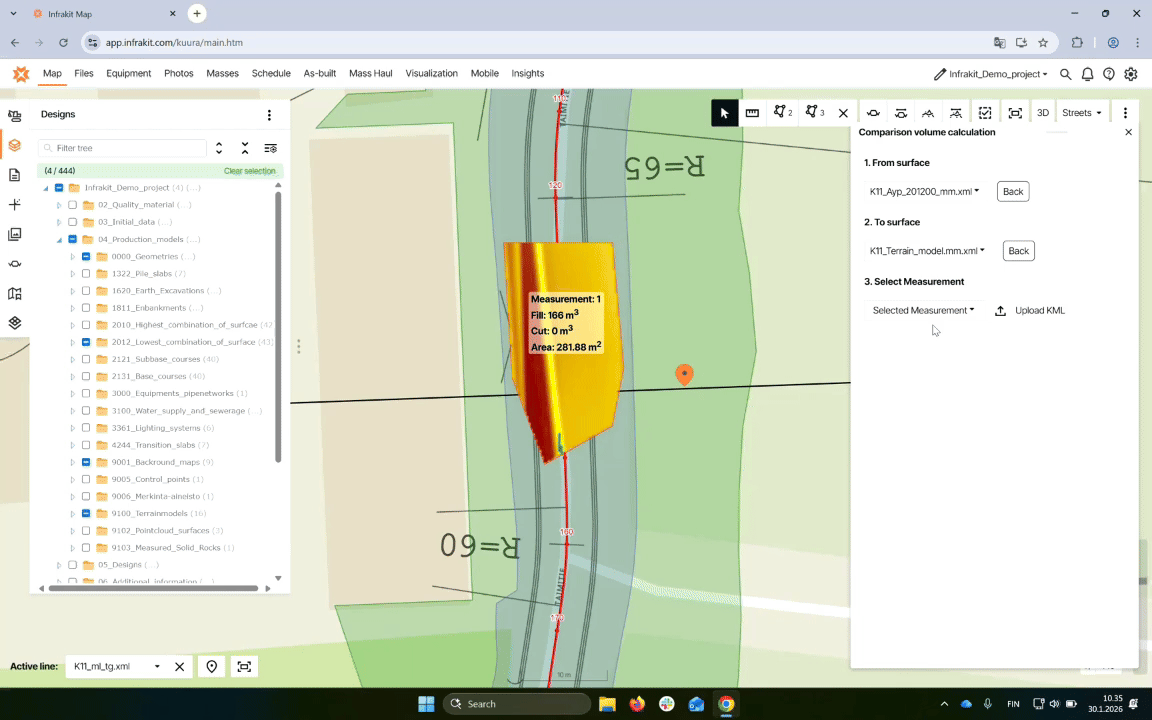Activate the arrow pointer selection tool
1152x720 pixels.
click(x=725, y=113)
